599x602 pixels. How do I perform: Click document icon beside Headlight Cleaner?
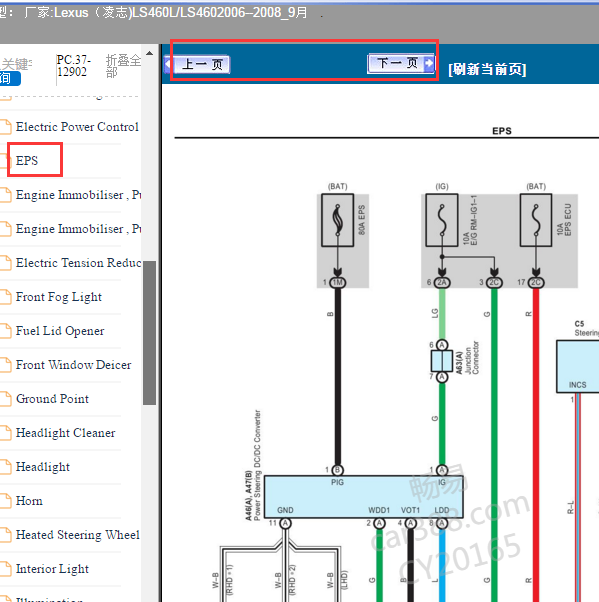click(x=5, y=433)
